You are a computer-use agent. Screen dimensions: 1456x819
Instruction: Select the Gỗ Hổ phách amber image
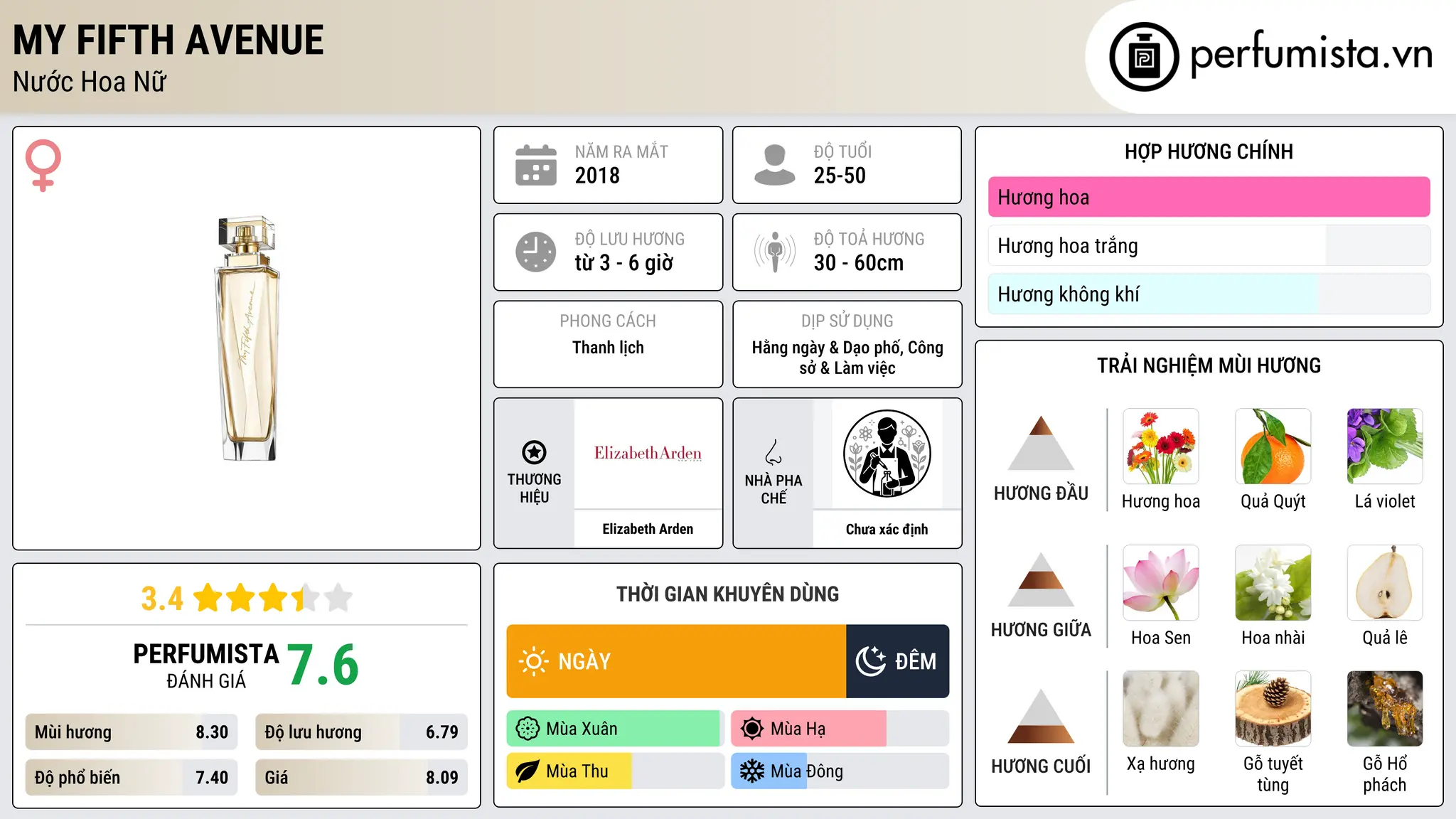pos(1385,709)
